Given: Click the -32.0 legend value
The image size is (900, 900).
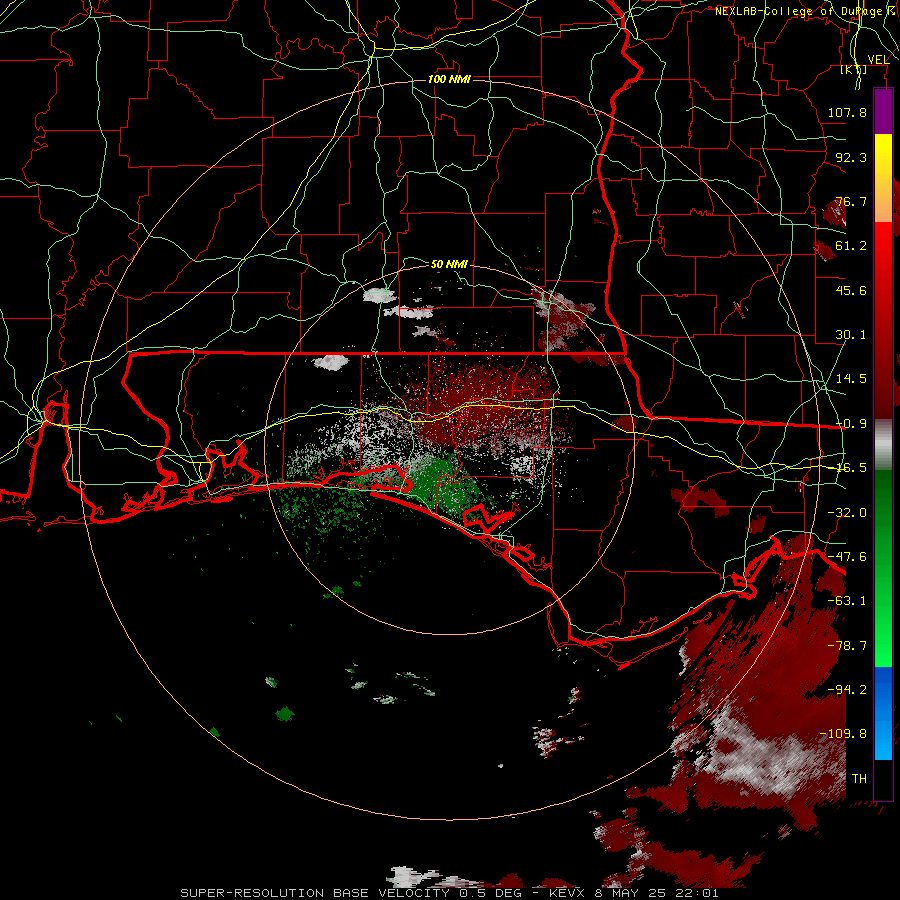Looking at the screenshot, I should pyautogui.click(x=847, y=513).
